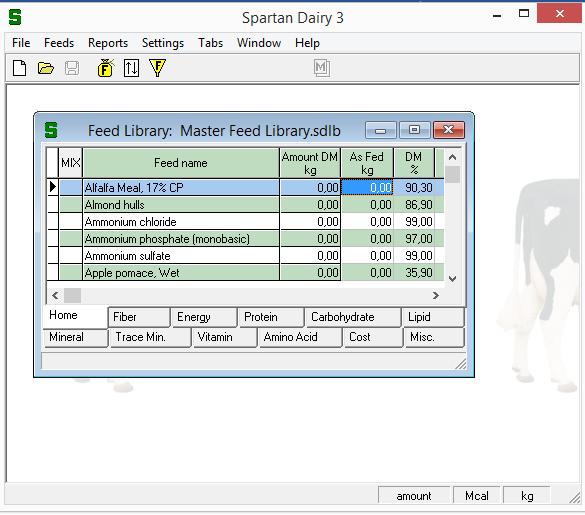
Task: Toggle MIX cell for Apple pomace, Wet
Action: (x=71, y=273)
